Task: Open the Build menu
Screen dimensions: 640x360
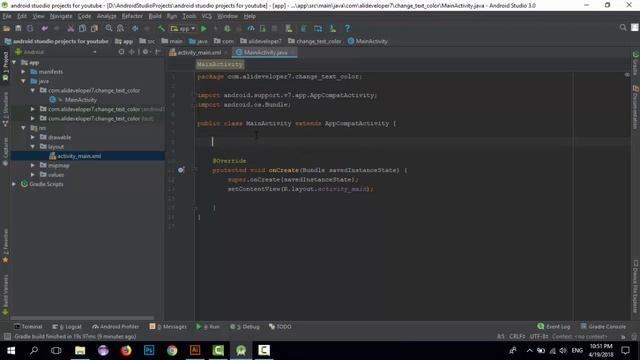Action: (155, 16)
